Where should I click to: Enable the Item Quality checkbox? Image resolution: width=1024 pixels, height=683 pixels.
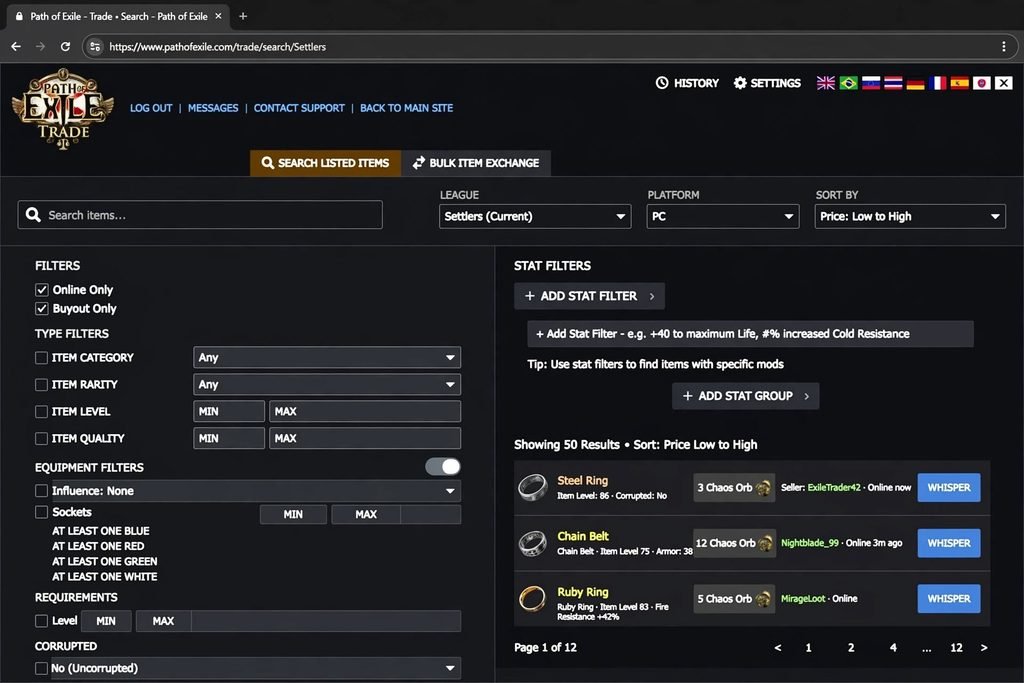tap(41, 438)
